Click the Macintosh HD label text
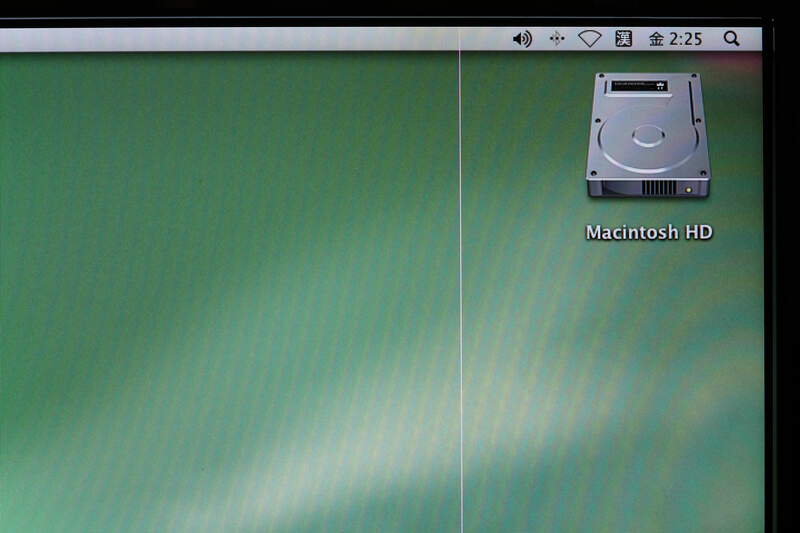The image size is (800, 533). pyautogui.click(x=649, y=233)
